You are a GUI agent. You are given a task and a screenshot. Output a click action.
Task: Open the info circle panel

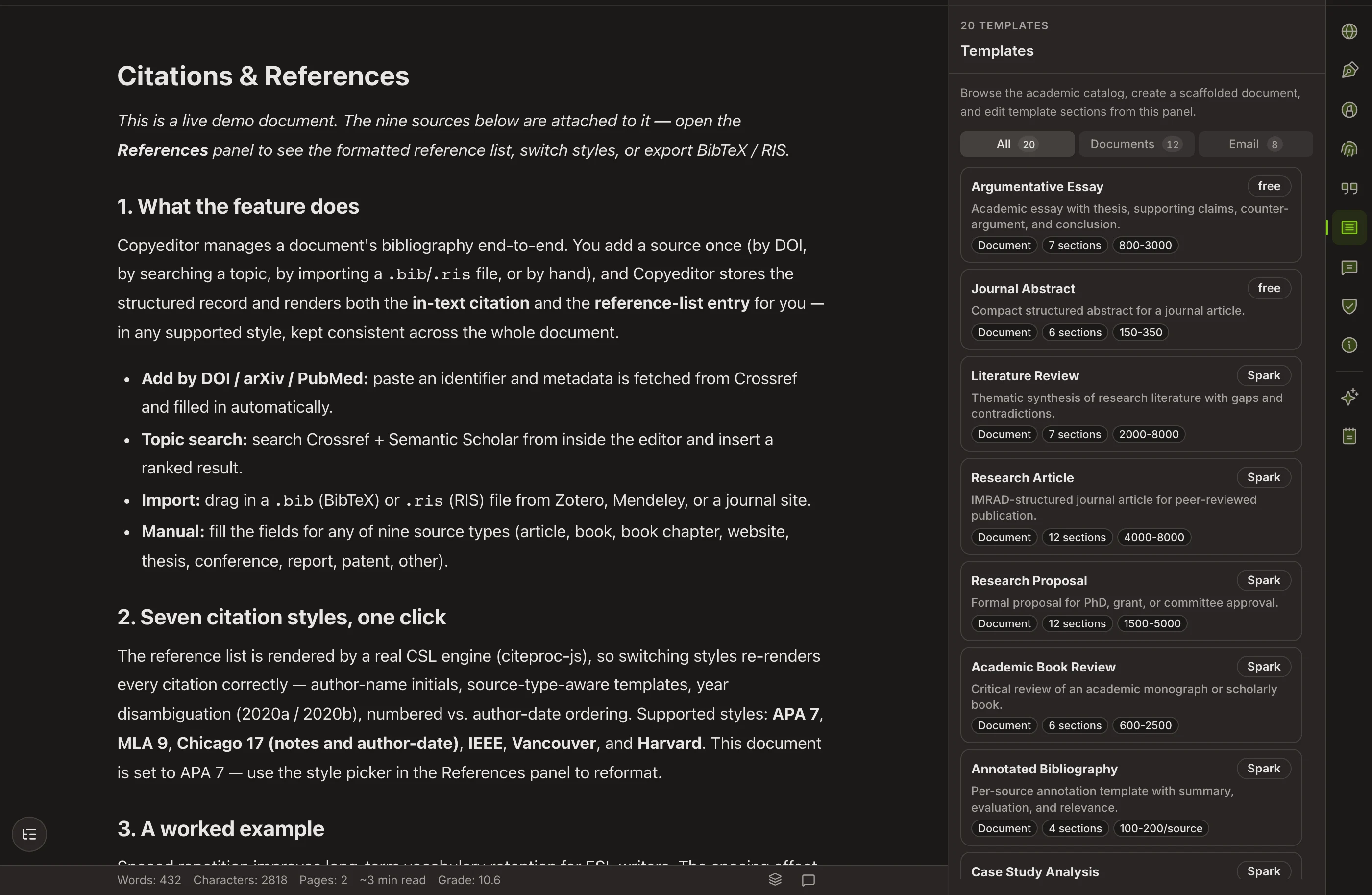click(1349, 346)
